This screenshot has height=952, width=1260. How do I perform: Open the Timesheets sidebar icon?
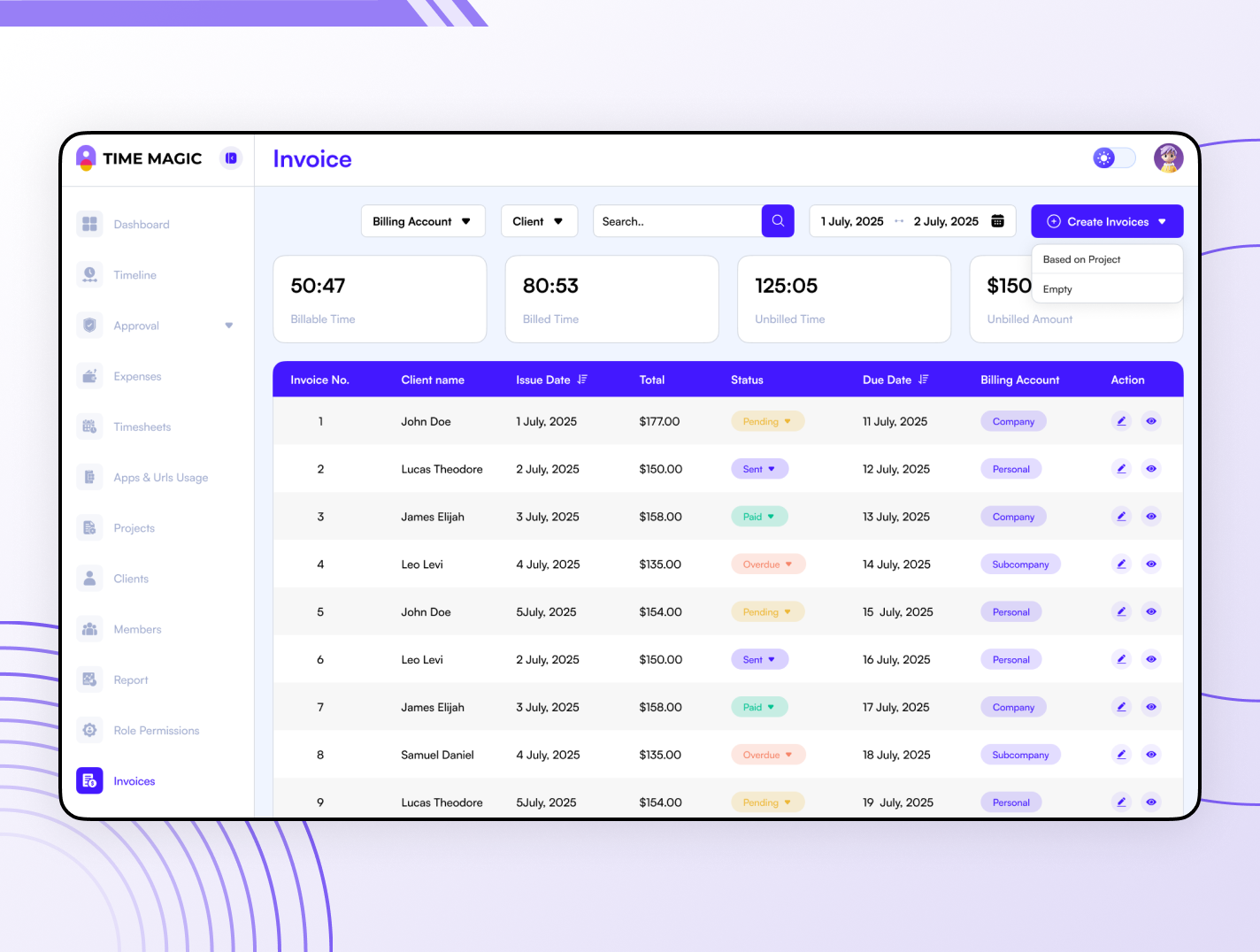click(x=89, y=426)
